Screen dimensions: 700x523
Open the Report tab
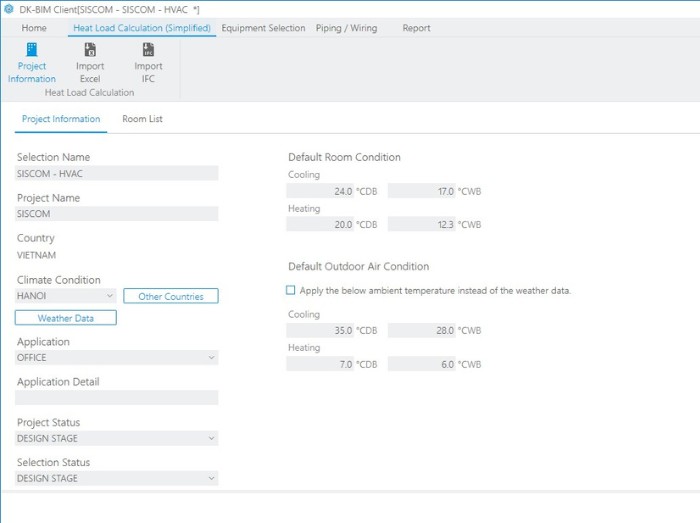[417, 28]
